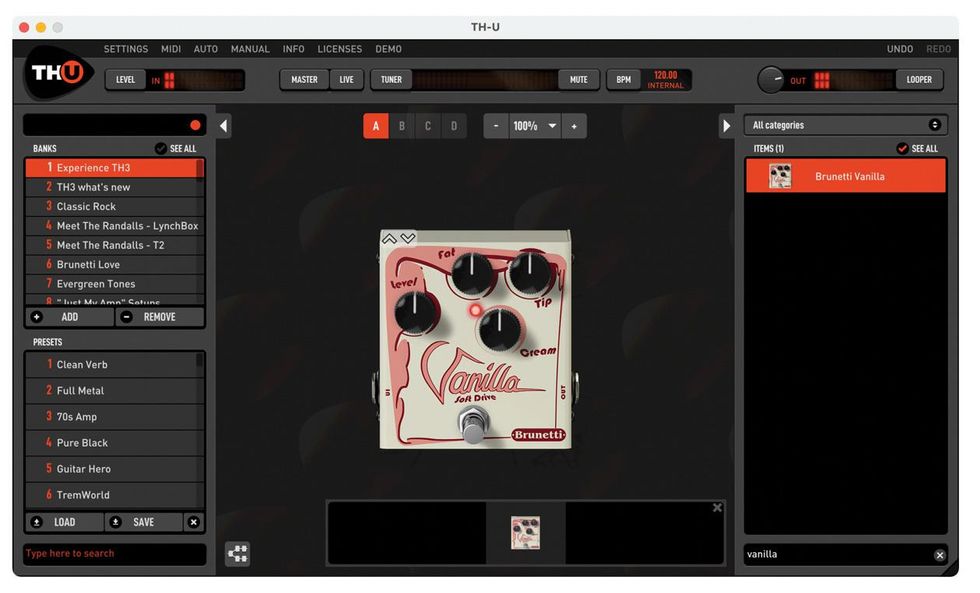Open the LICENSES menu
Screen dimensions: 980x593
click(x=339, y=49)
